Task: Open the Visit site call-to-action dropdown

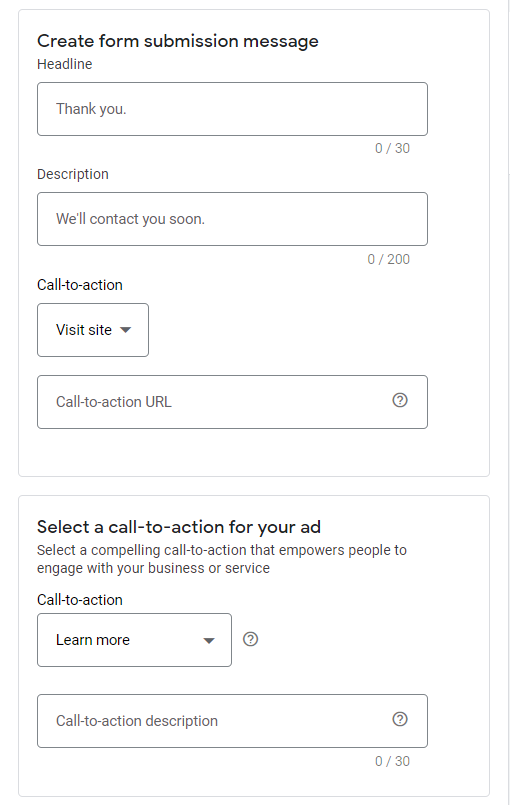Action: (x=93, y=330)
